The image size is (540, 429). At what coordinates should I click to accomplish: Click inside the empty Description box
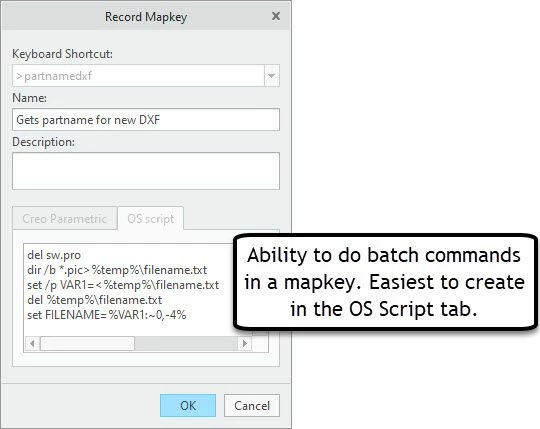146,171
